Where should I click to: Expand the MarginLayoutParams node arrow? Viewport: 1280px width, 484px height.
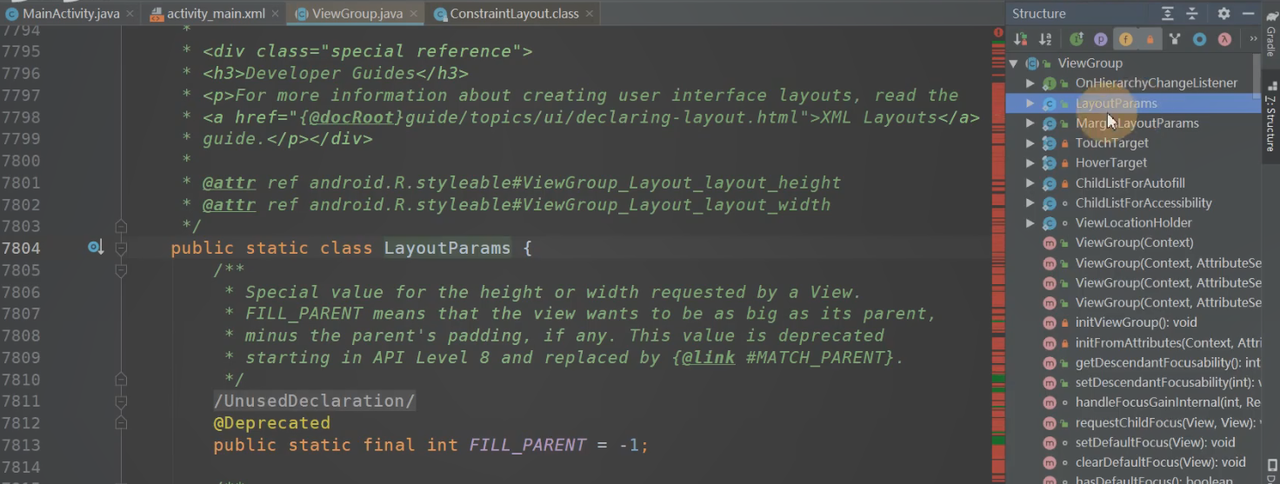(1030, 123)
